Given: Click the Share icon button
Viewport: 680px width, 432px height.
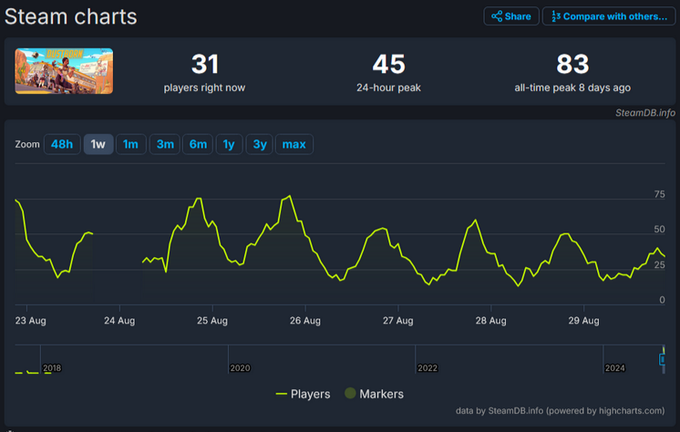Looking at the screenshot, I should click(511, 16).
